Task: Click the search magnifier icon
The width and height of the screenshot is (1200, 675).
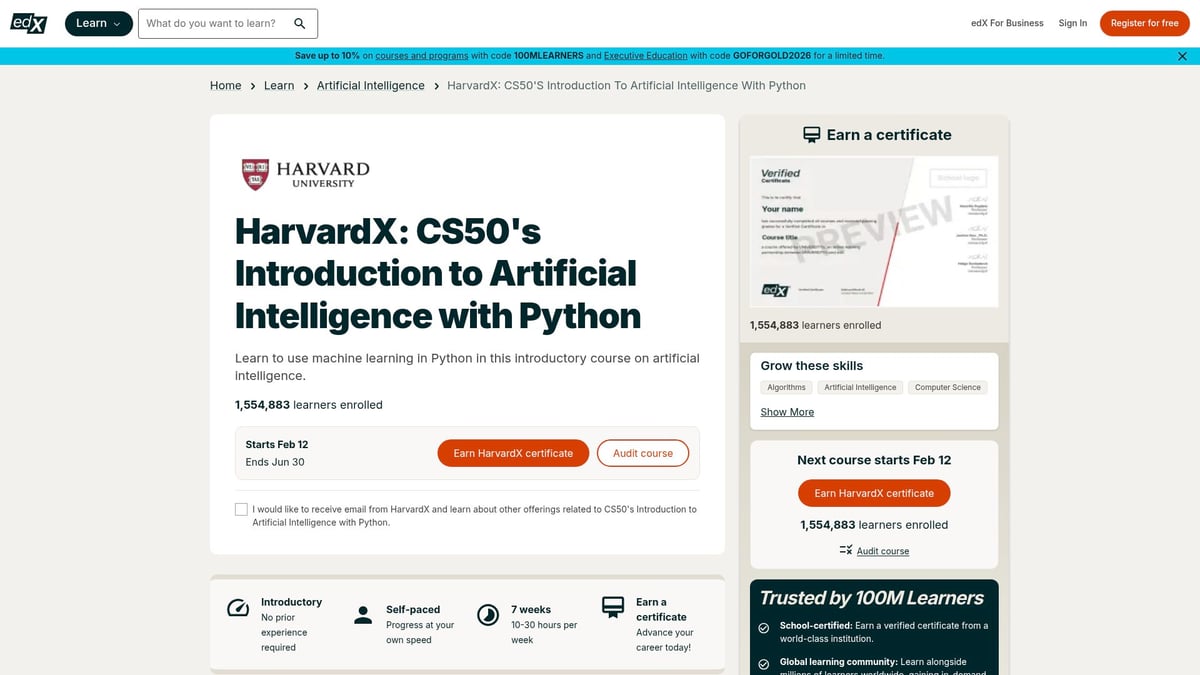Action: [x=300, y=23]
